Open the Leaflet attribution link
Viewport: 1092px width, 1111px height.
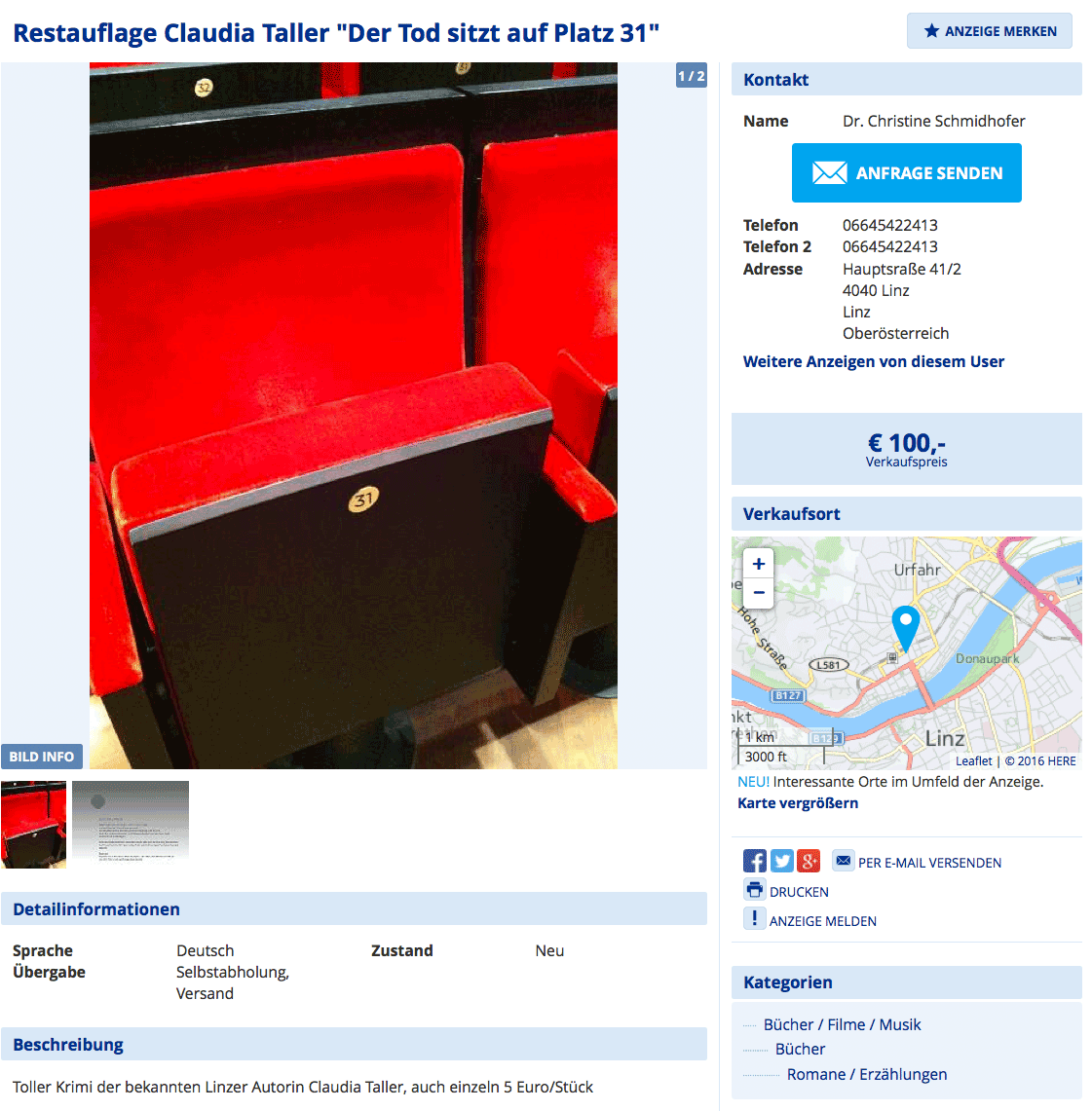click(974, 761)
